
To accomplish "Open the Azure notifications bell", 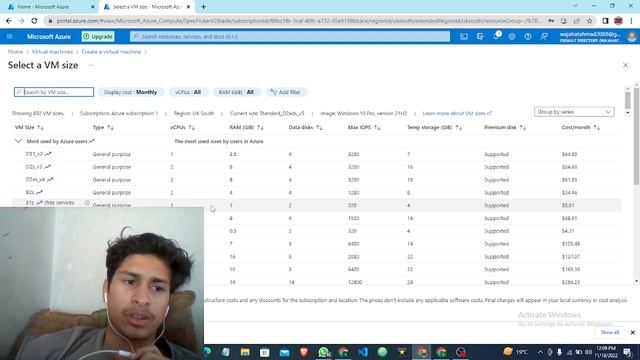I will pyautogui.click(x=496, y=36).
